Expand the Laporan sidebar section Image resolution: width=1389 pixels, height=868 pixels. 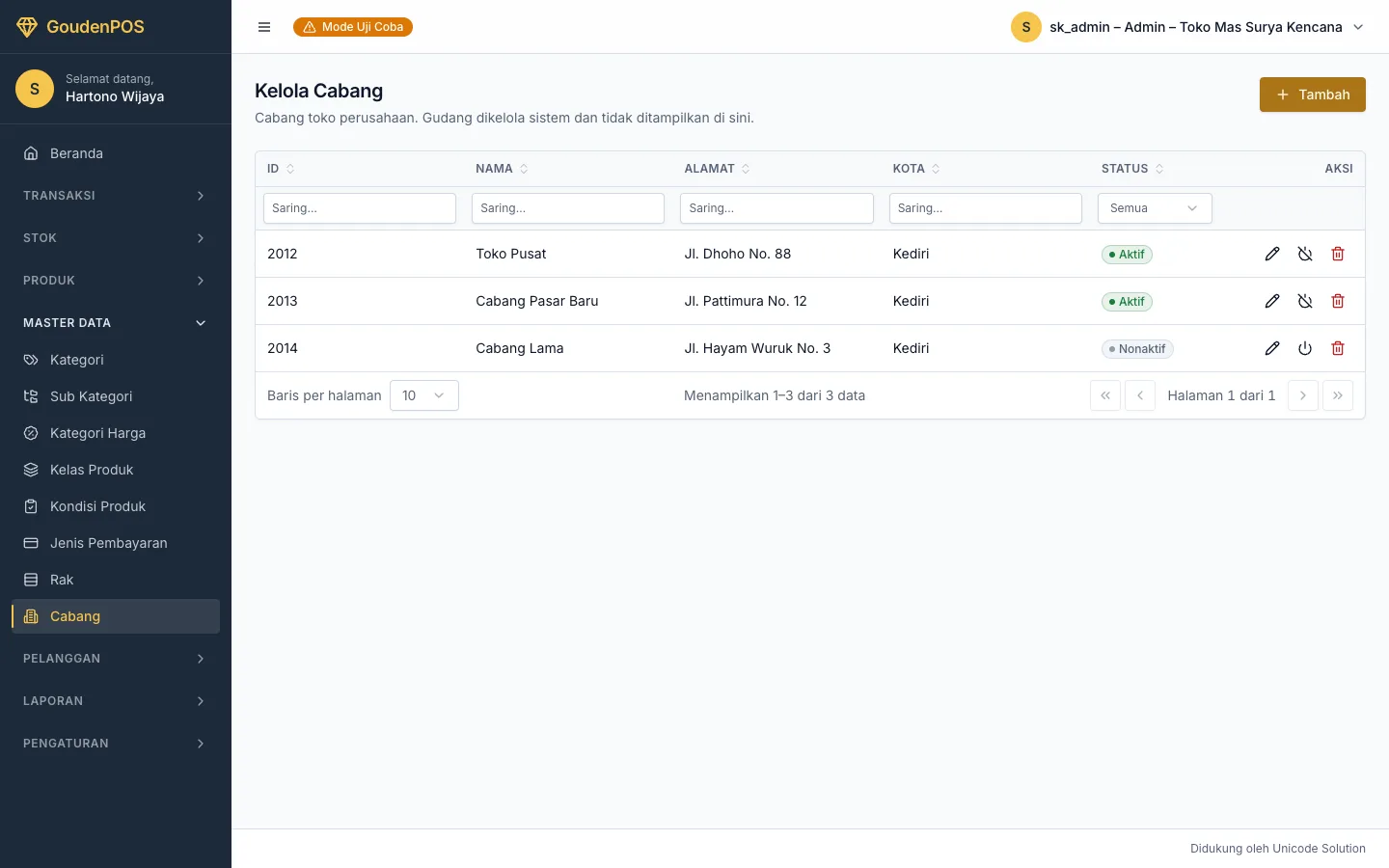tap(116, 701)
